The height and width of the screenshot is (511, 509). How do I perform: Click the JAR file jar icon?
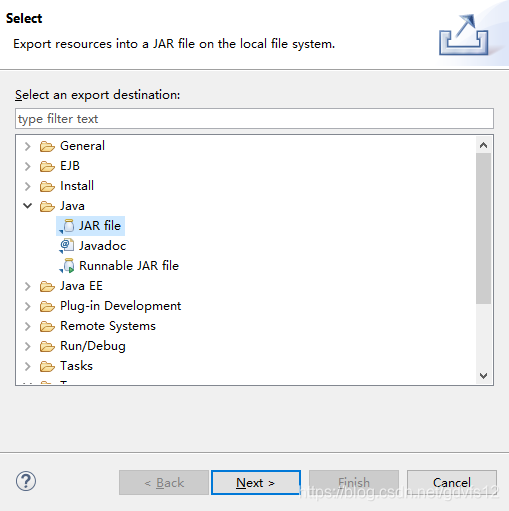pos(67,226)
